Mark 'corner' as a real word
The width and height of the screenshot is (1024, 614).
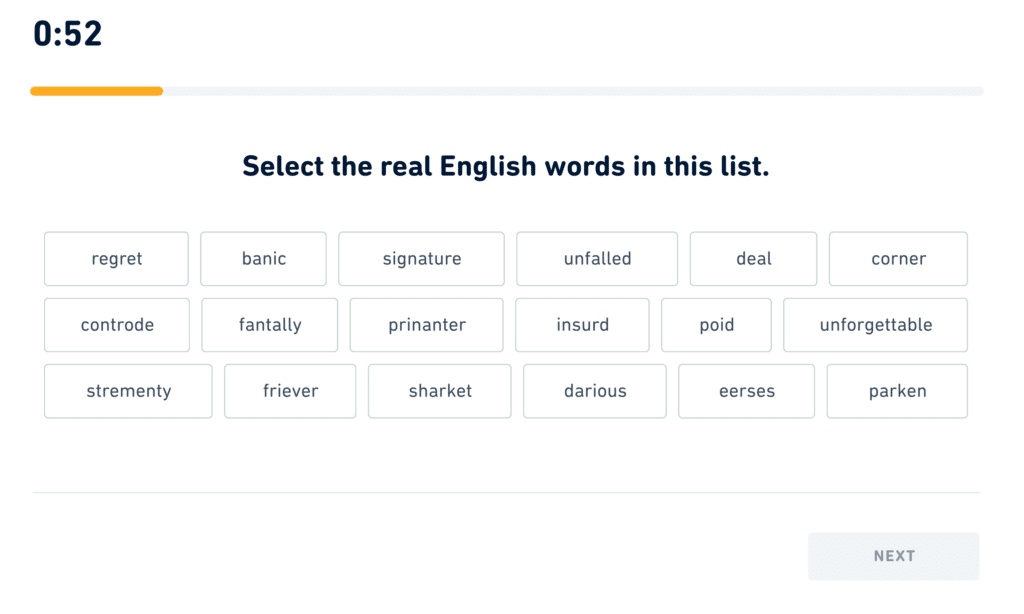pyautogui.click(x=898, y=259)
